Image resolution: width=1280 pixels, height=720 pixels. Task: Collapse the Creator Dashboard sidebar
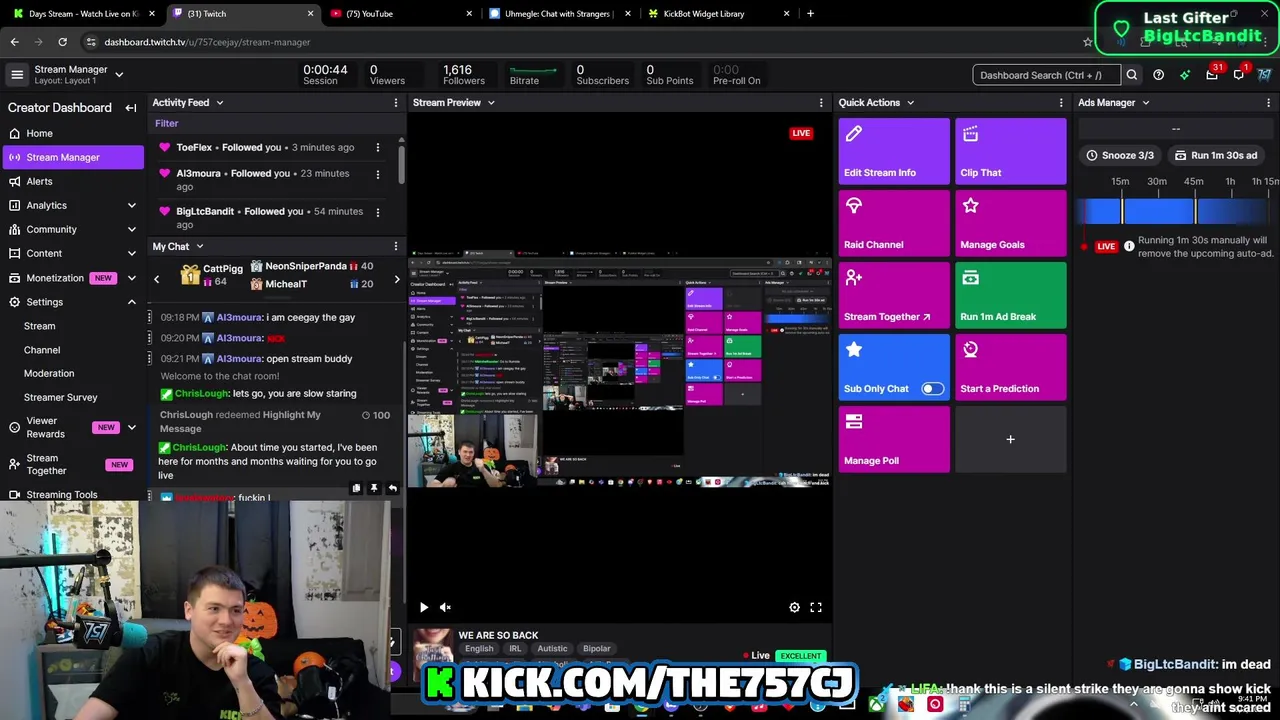pos(131,108)
